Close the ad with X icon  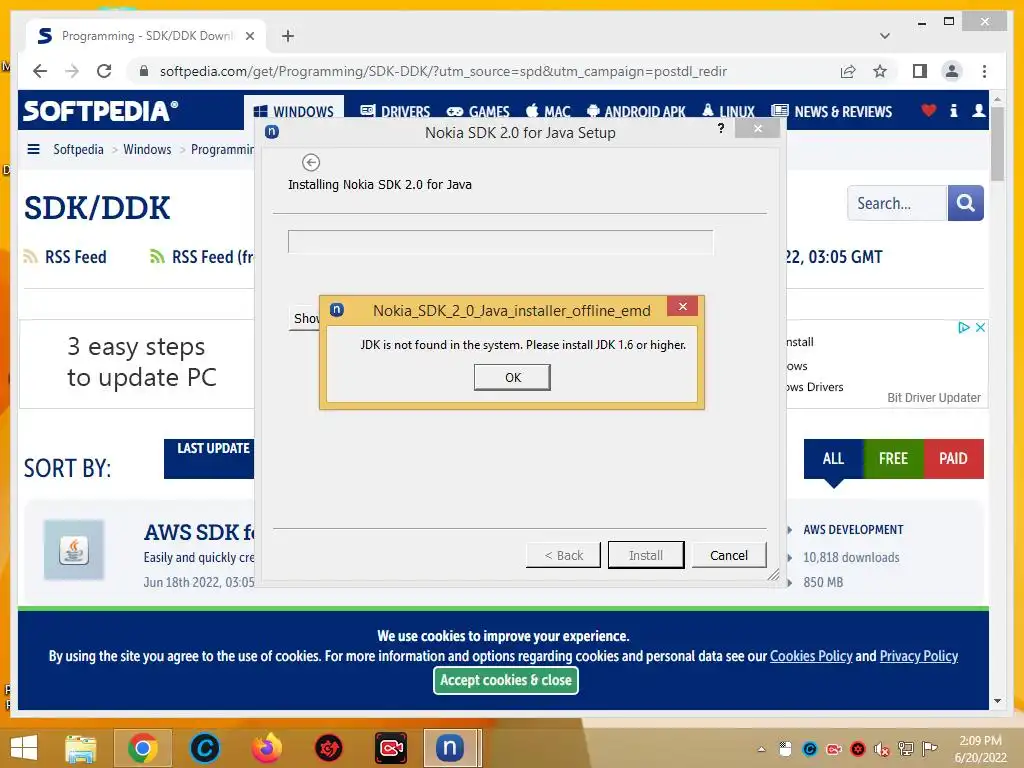980,327
